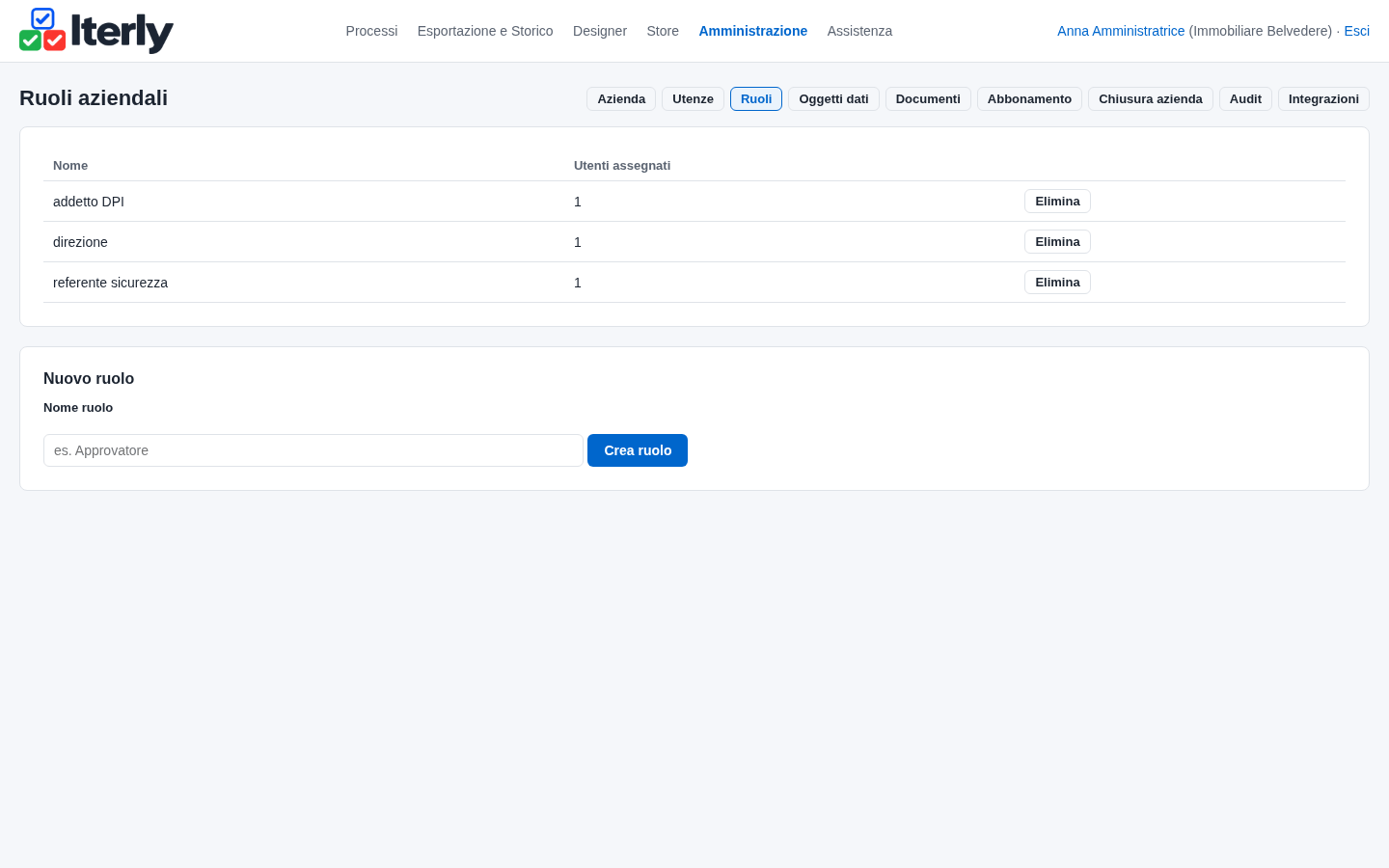This screenshot has width=1389, height=868.
Task: Select Amministrazione in the top navigation
Action: [x=753, y=31]
